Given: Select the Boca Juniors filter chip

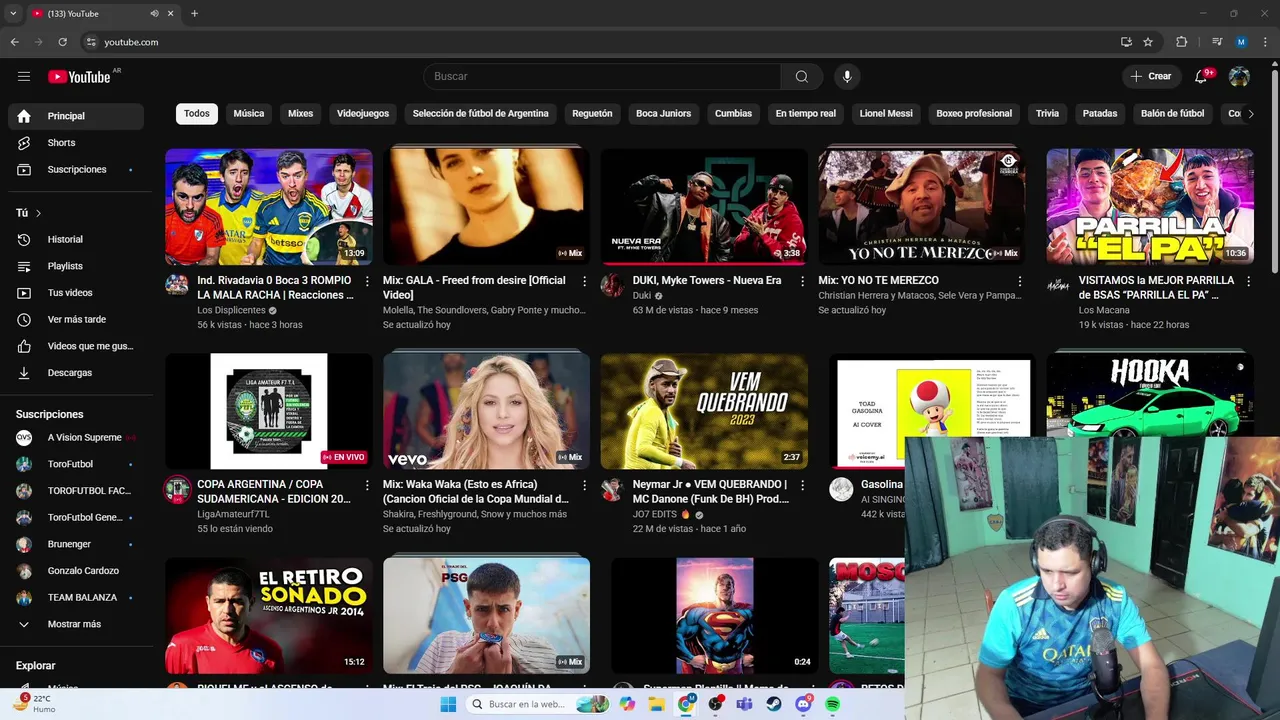Looking at the screenshot, I should (x=664, y=114).
